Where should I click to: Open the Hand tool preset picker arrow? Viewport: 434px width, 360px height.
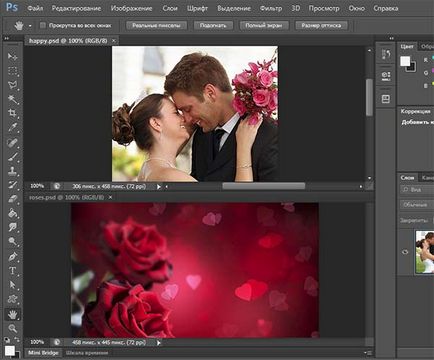point(30,26)
